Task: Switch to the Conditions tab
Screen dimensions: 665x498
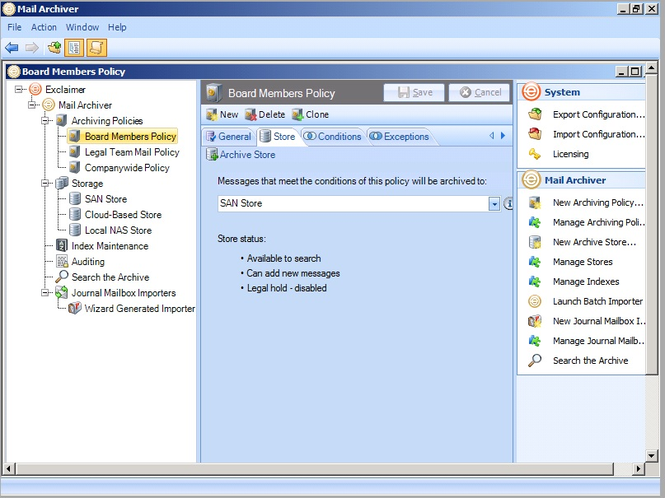Action: tap(333, 137)
